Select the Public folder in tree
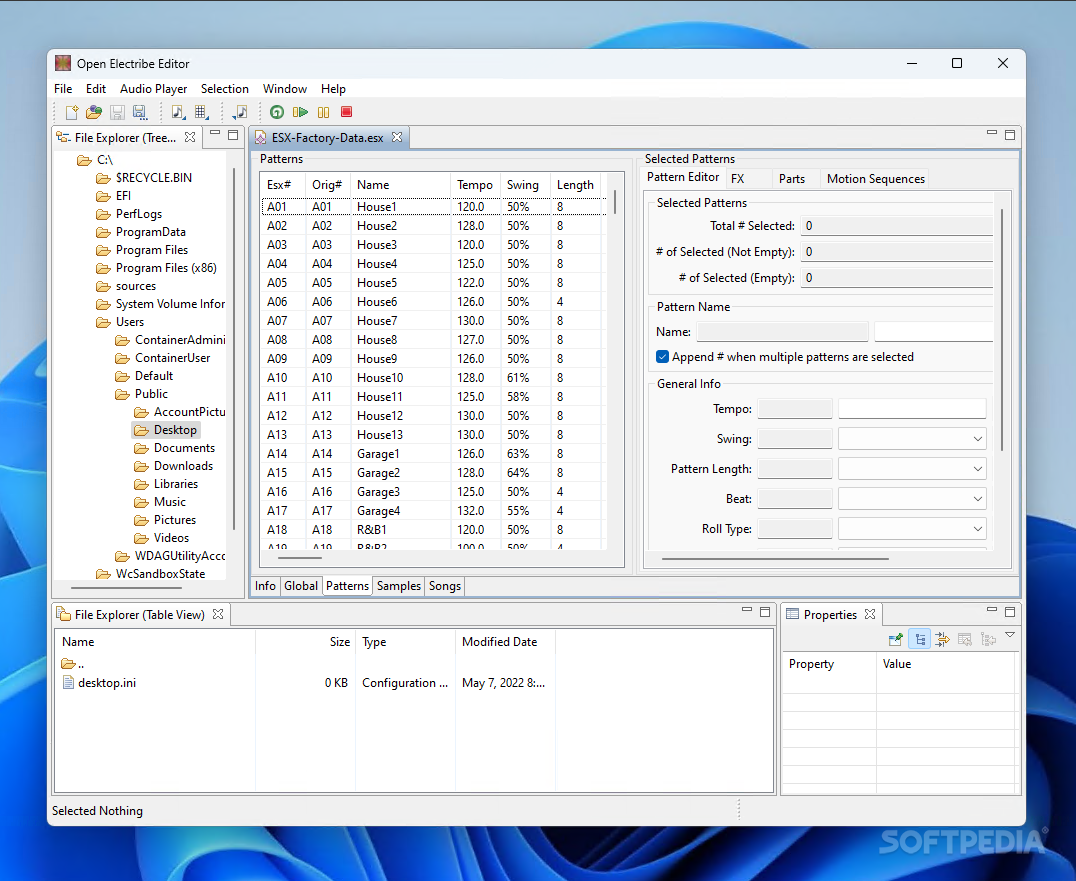 click(151, 394)
